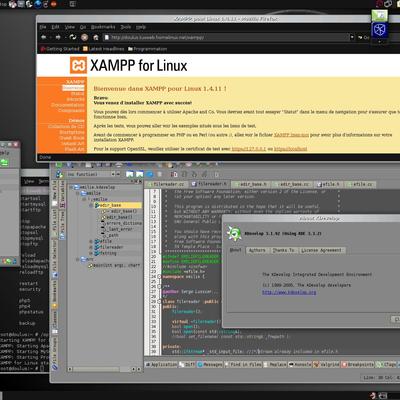Open vertical File Selector side tab
The height and width of the screenshot is (400, 400).
click(x=55, y=259)
